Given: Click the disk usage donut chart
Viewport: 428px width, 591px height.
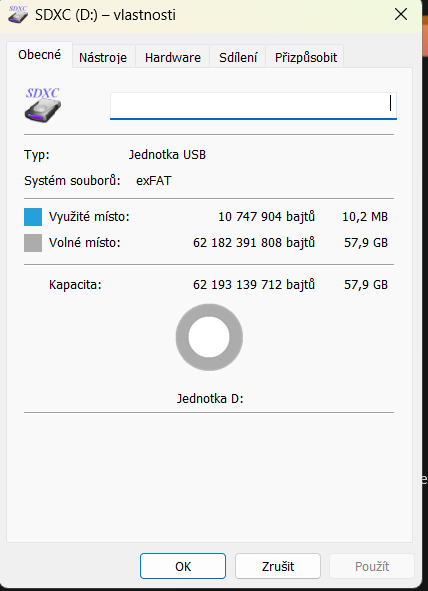Looking at the screenshot, I should click(x=209, y=337).
